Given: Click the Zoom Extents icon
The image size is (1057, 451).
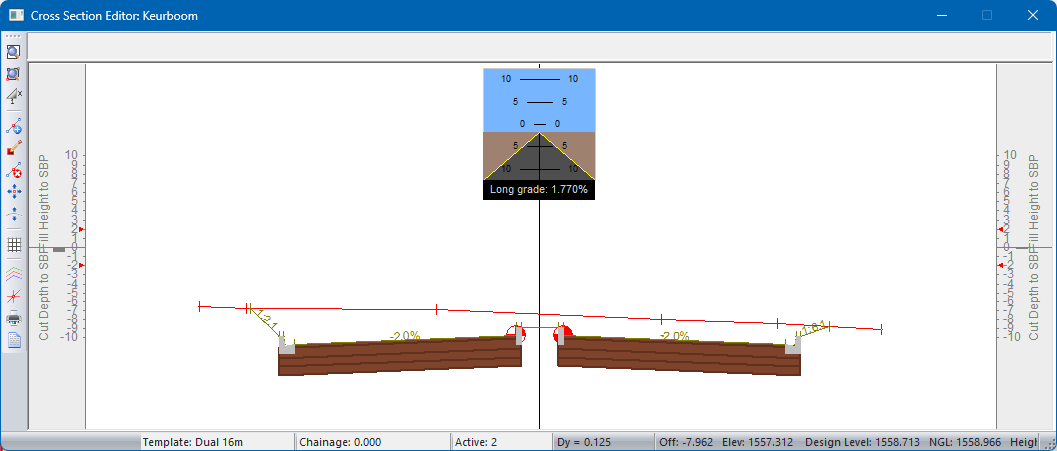Looking at the screenshot, I should point(14,74).
